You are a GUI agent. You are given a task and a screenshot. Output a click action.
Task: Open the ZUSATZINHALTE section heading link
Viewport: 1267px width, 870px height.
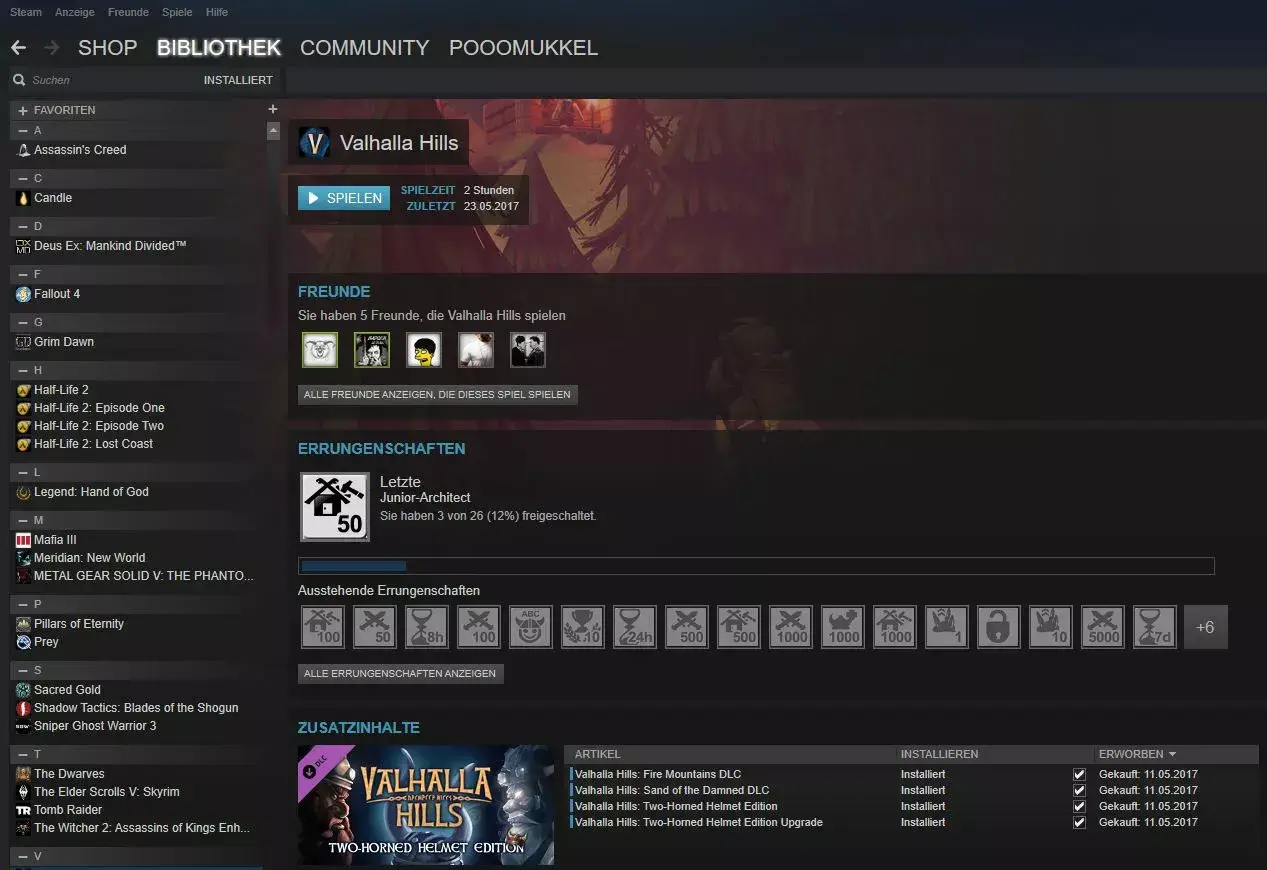point(358,728)
